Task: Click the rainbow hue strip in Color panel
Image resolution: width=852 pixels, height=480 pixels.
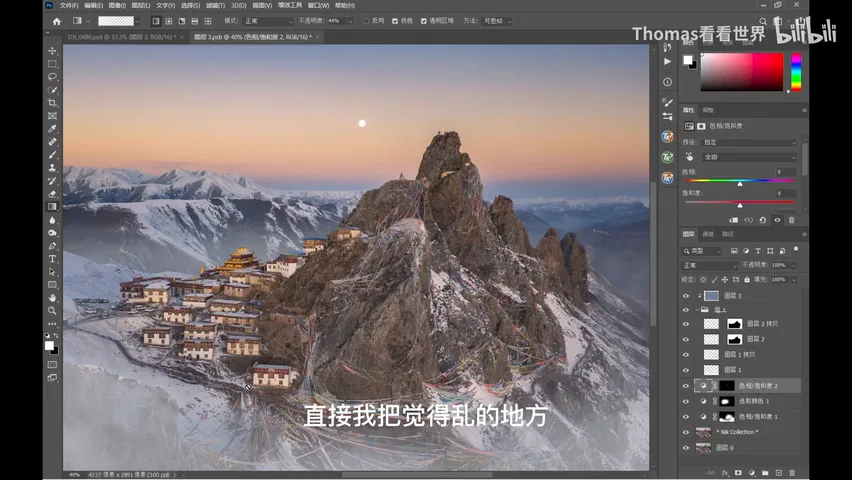Action: (796, 72)
